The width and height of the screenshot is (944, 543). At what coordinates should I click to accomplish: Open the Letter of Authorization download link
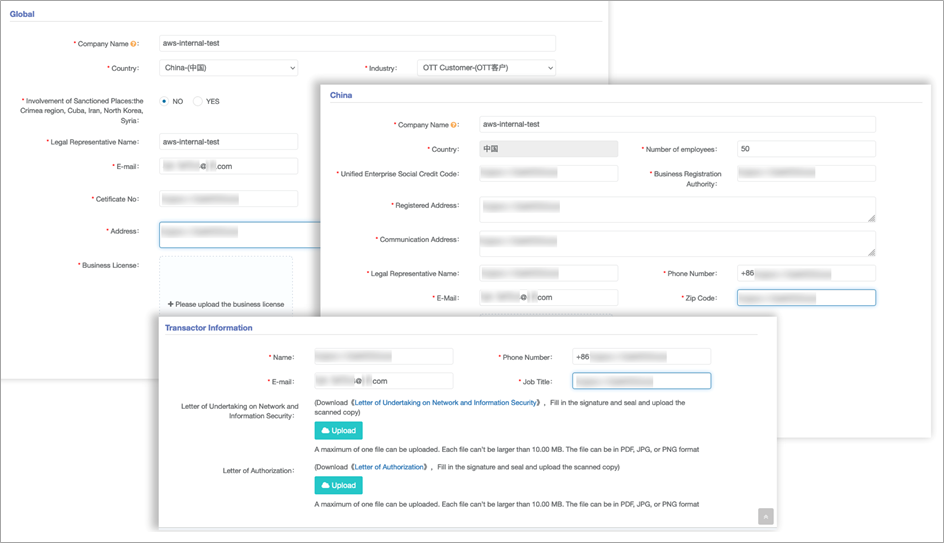[389, 467]
